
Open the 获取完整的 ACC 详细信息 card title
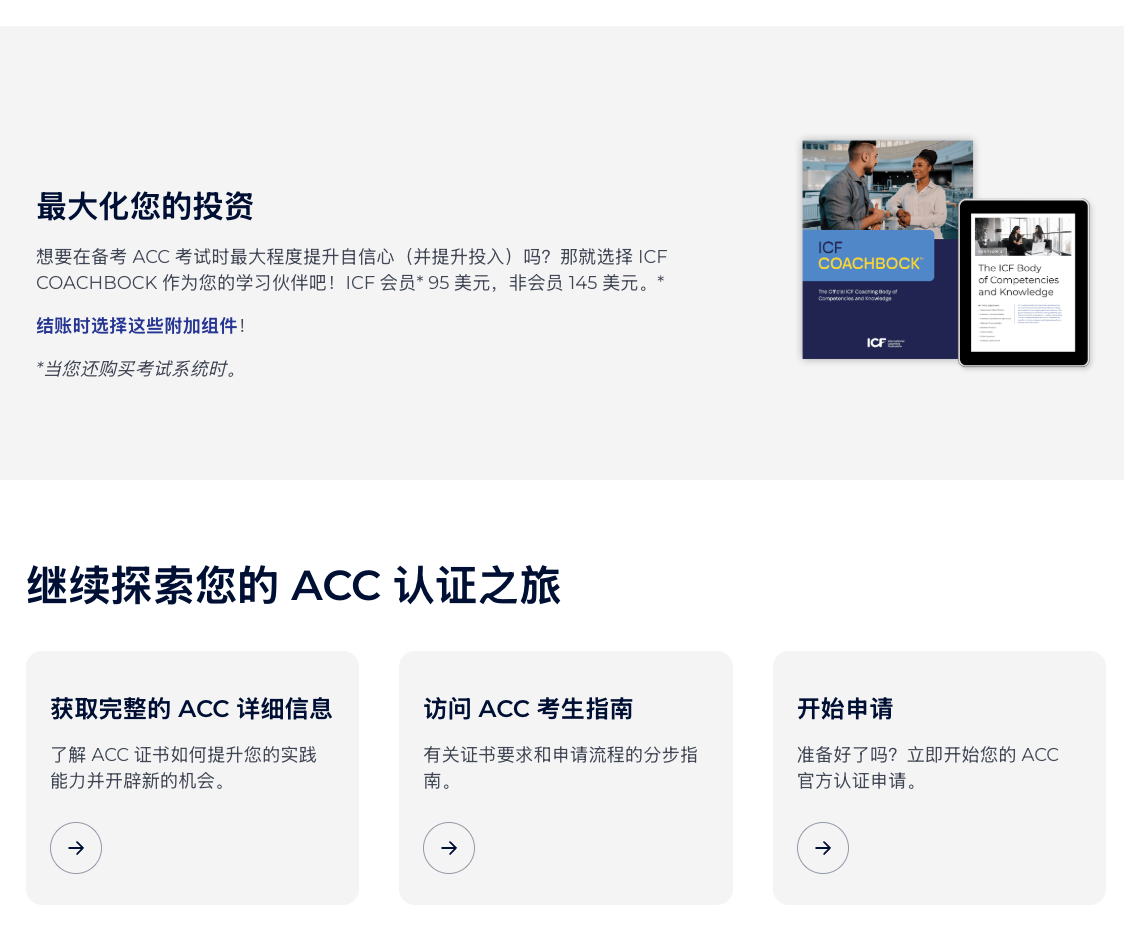tap(191, 709)
